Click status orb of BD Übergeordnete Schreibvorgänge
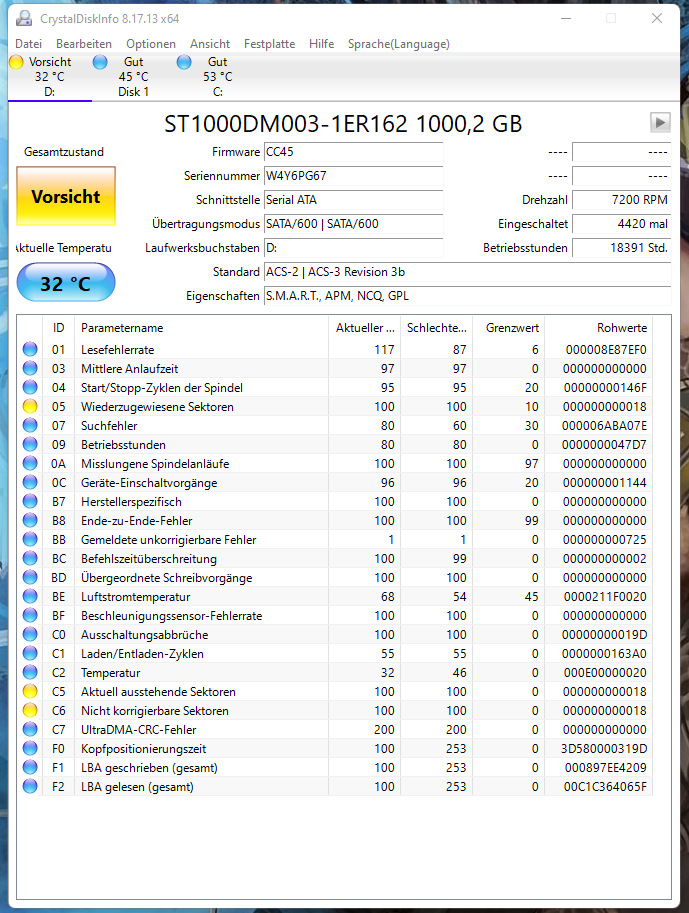Viewport: 689px width, 913px height. [30, 578]
